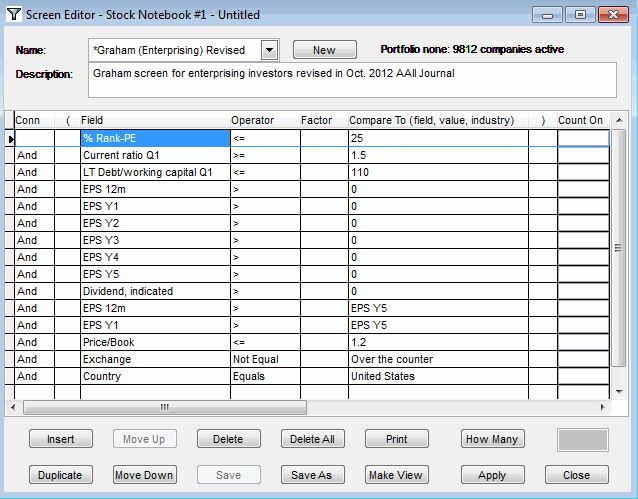Duplicate the selected criterion row

pyautogui.click(x=60, y=475)
